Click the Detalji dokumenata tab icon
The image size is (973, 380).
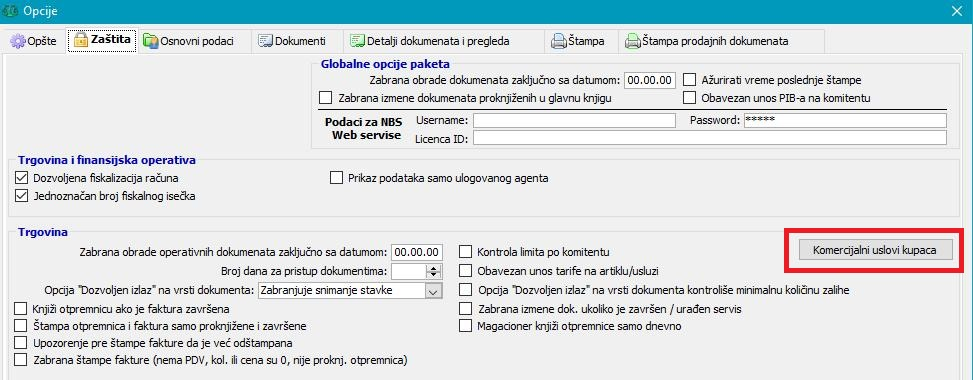357,42
